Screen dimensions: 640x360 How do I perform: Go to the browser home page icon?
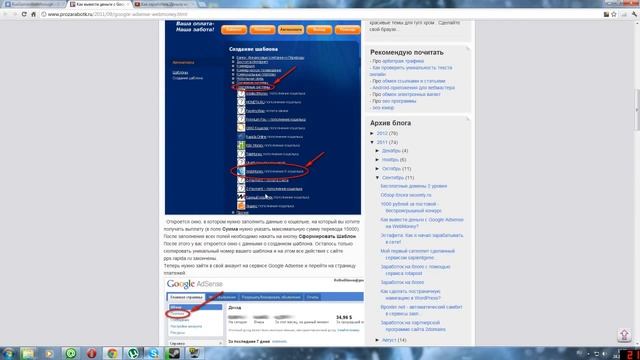pyautogui.click(x=33, y=14)
